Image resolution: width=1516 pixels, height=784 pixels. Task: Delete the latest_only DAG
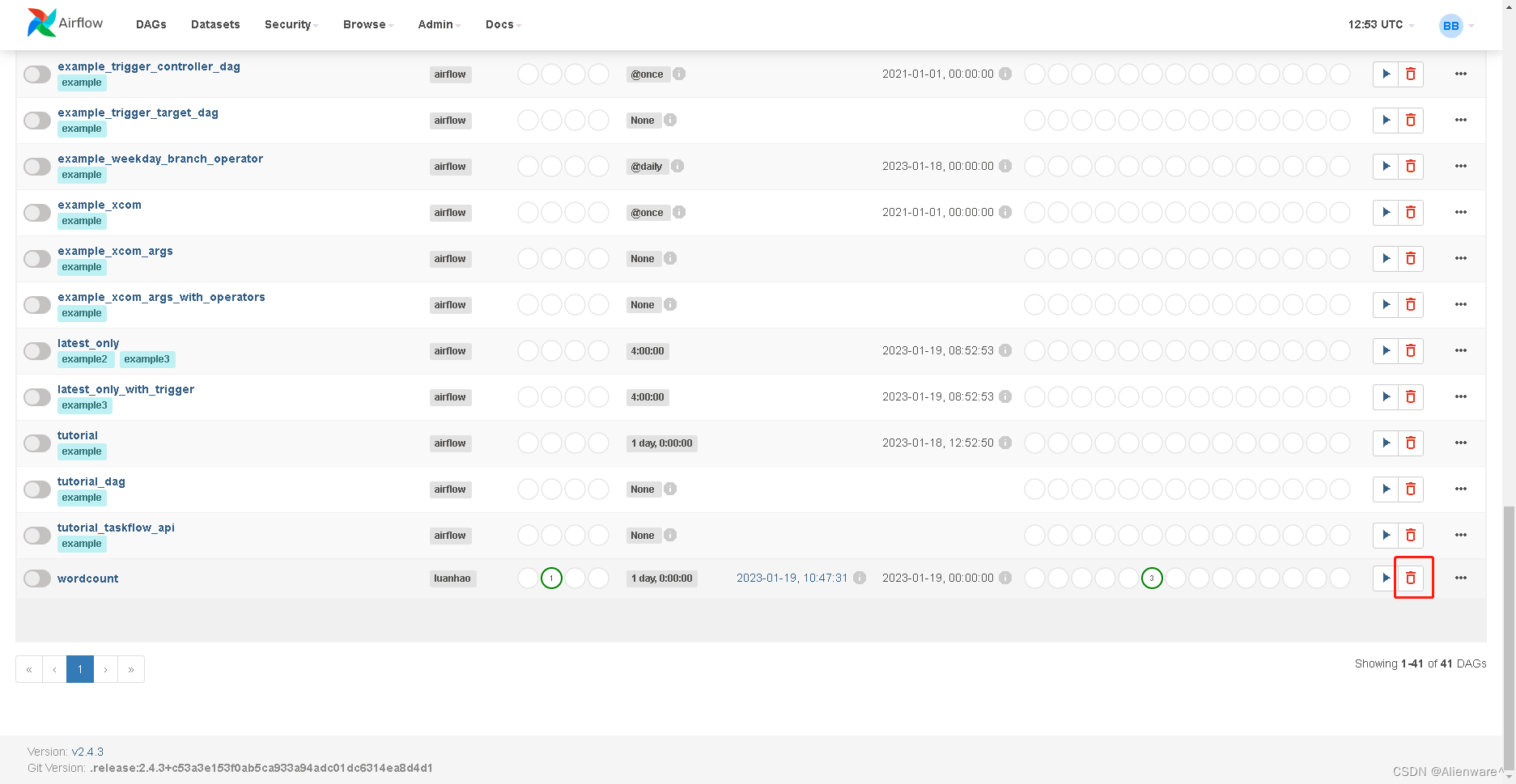pyautogui.click(x=1411, y=350)
